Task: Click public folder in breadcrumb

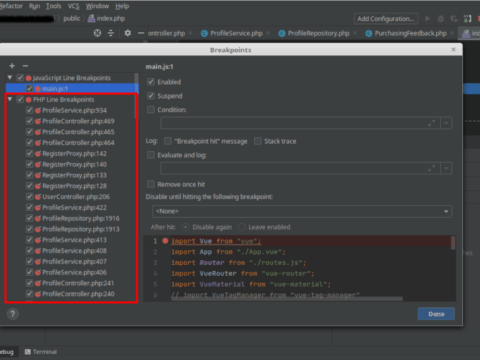Action: point(72,18)
